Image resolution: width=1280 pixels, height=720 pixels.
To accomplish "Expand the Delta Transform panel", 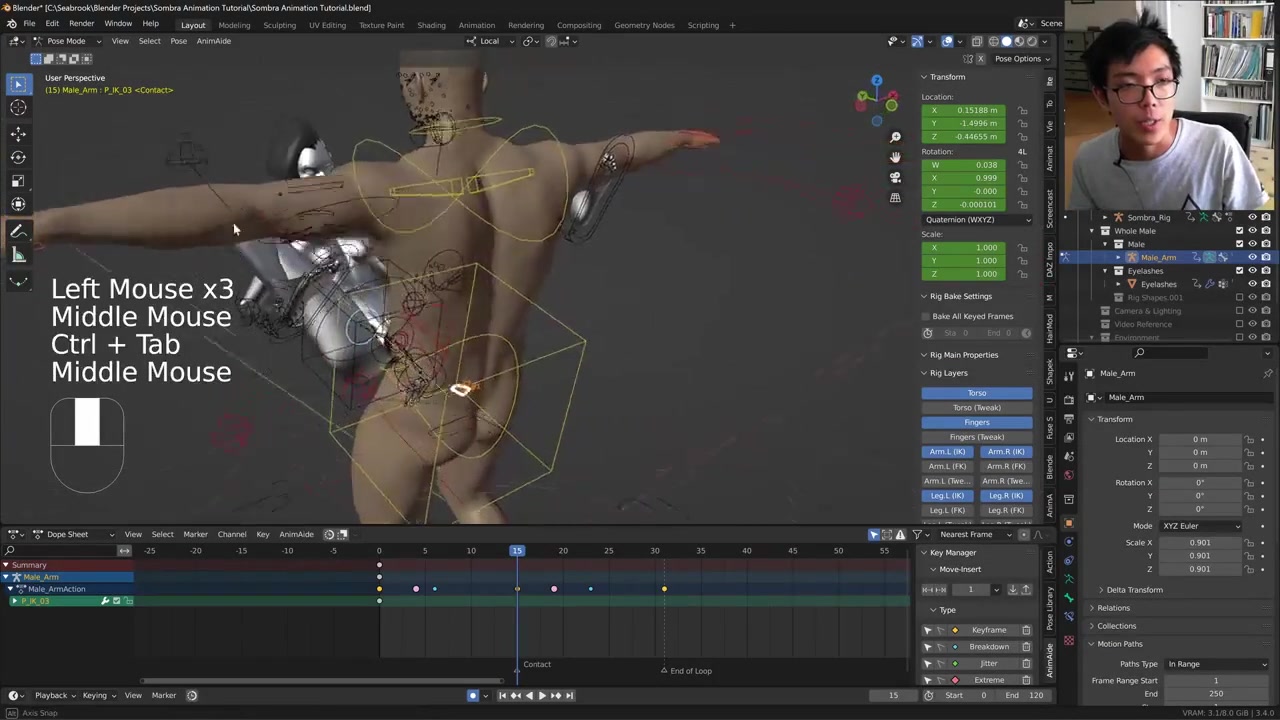I will 1134,590.
